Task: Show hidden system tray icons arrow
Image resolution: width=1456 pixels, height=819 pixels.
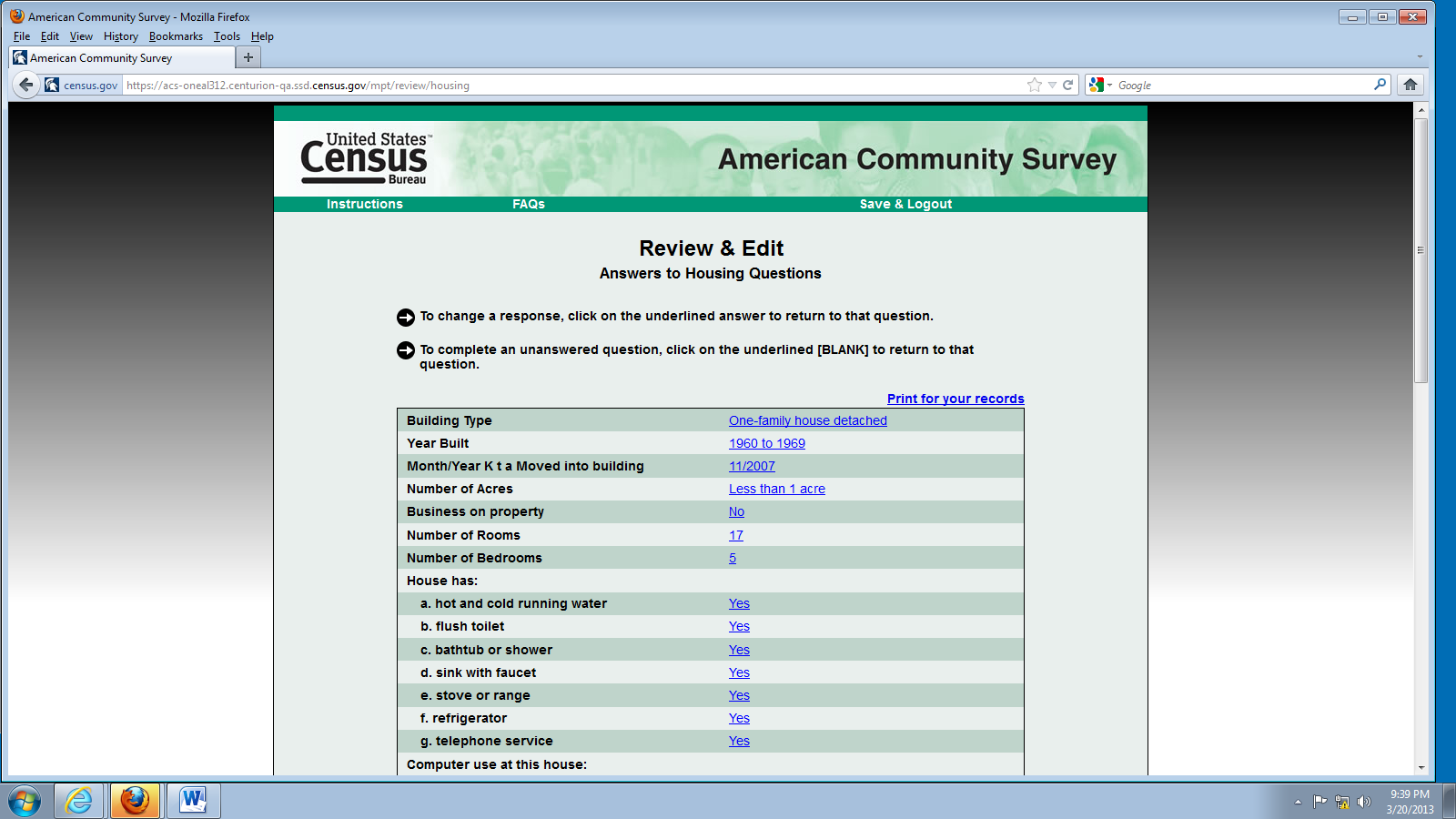Action: (1298, 802)
